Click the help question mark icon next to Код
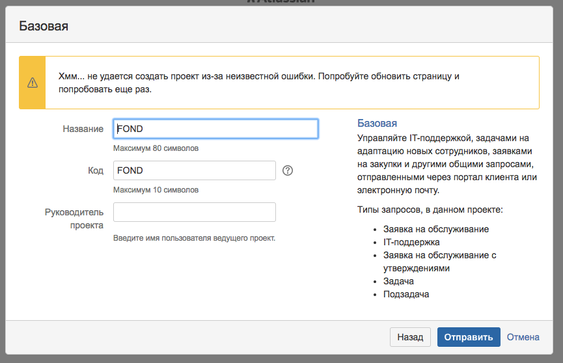Viewport: 563px width, 363px height. [287, 171]
